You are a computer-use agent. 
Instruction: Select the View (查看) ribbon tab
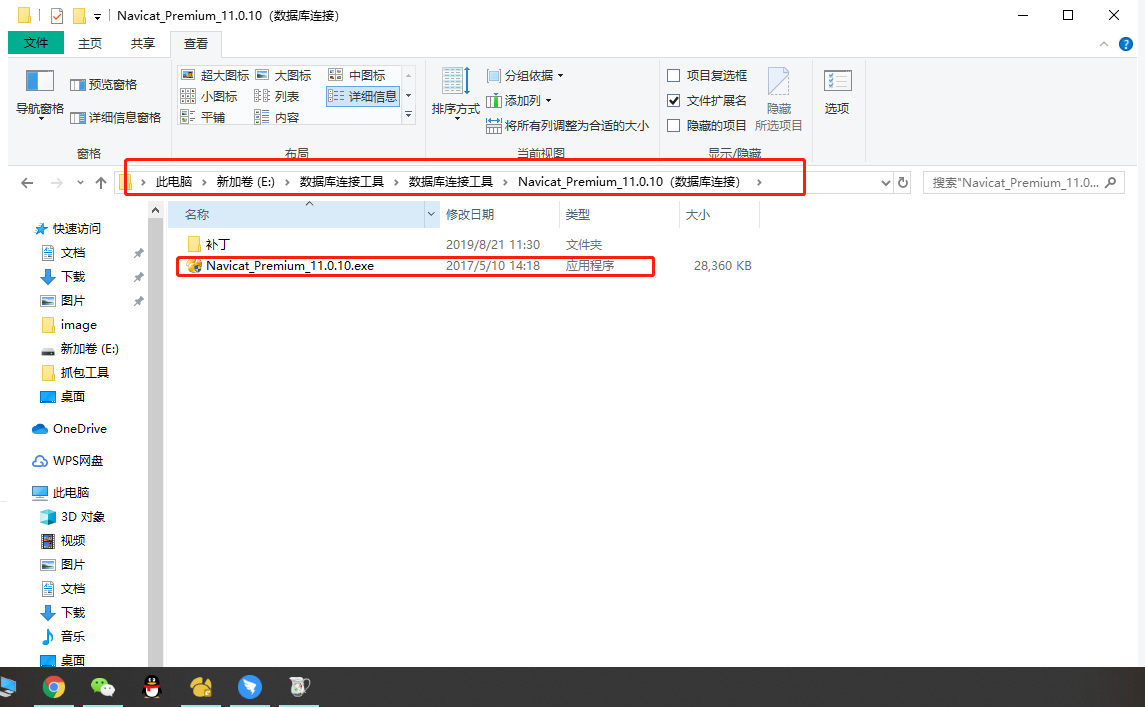tap(196, 44)
